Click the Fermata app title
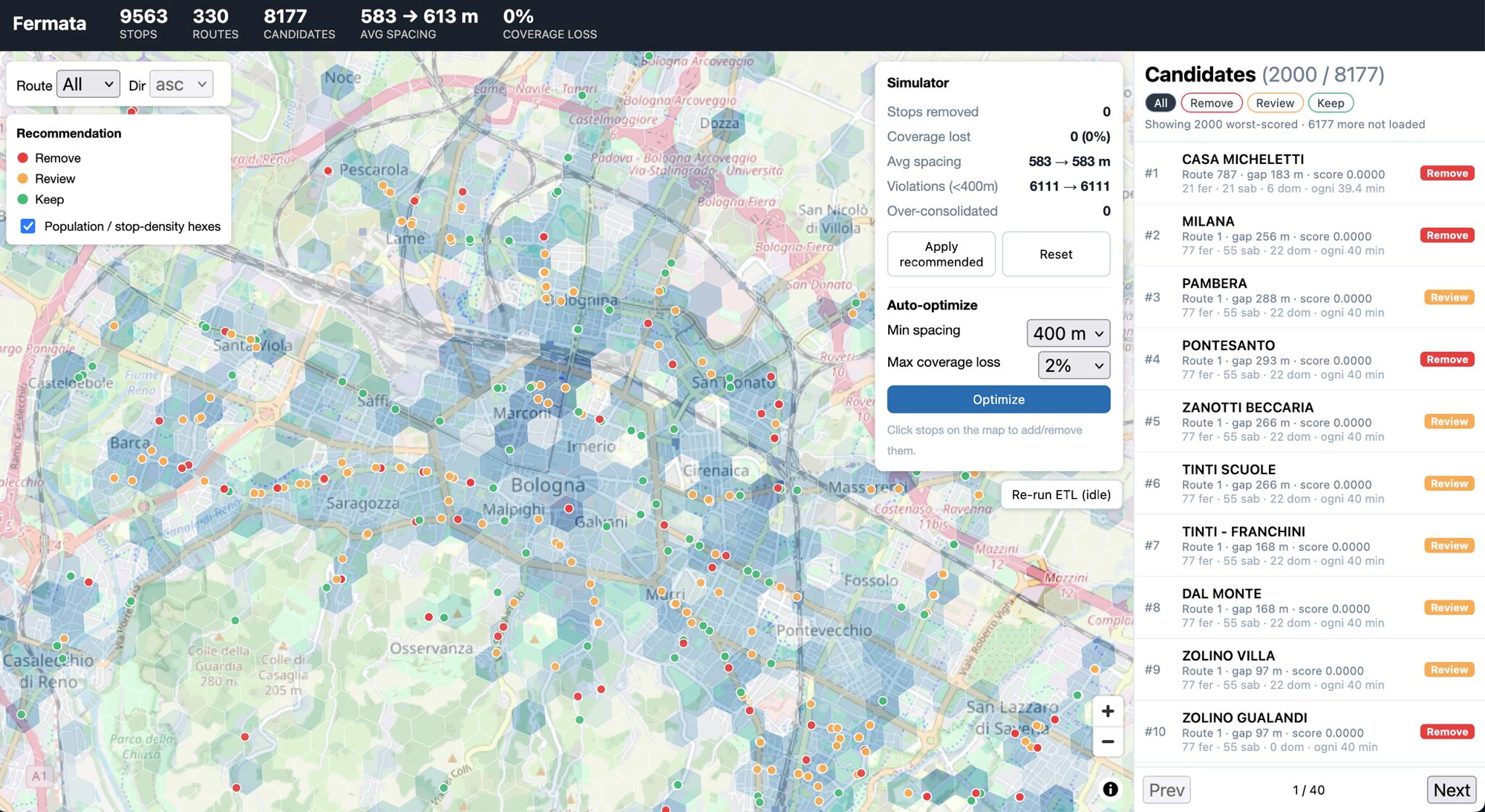This screenshot has width=1485, height=812. point(49,24)
